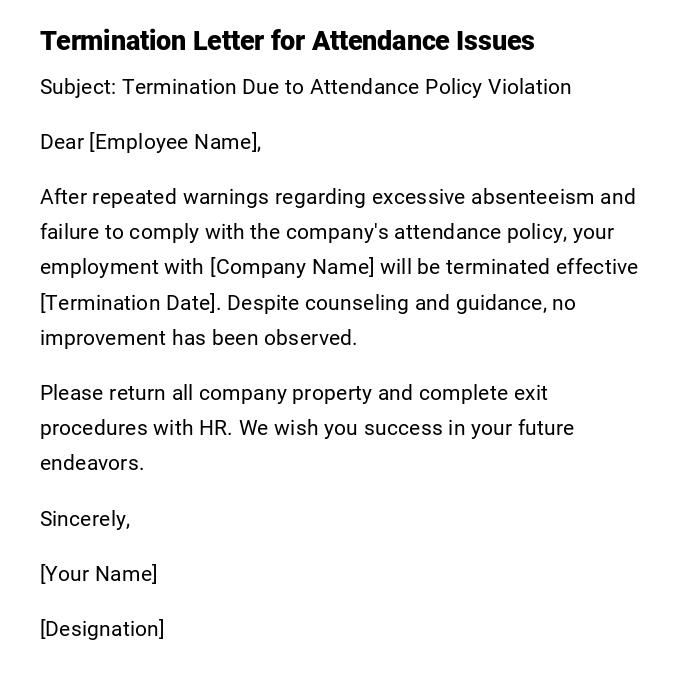Click the word "Subject:" in the subject line
Viewport: 700px width, 691px height.
coord(78,87)
